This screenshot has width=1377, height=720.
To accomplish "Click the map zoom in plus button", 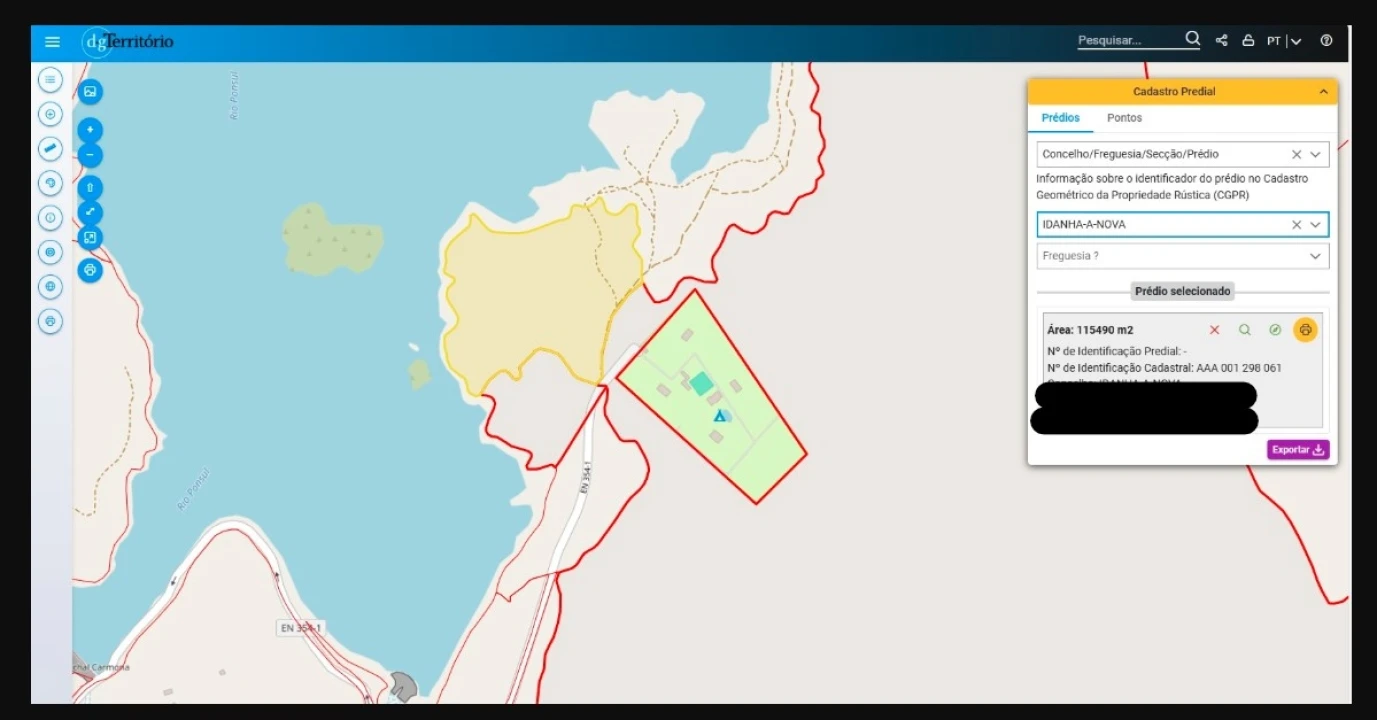I will [90, 130].
